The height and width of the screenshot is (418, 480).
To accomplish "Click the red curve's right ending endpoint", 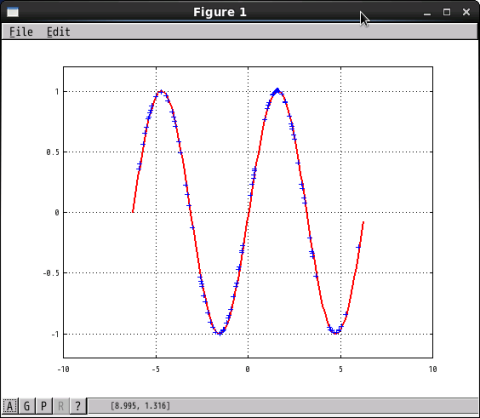I will coord(363,222).
